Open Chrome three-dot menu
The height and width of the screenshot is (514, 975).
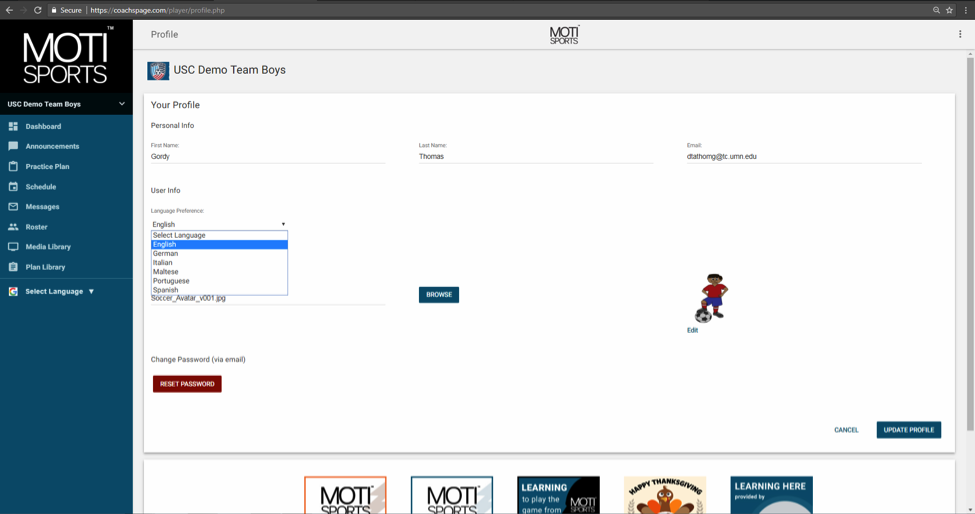[966, 10]
